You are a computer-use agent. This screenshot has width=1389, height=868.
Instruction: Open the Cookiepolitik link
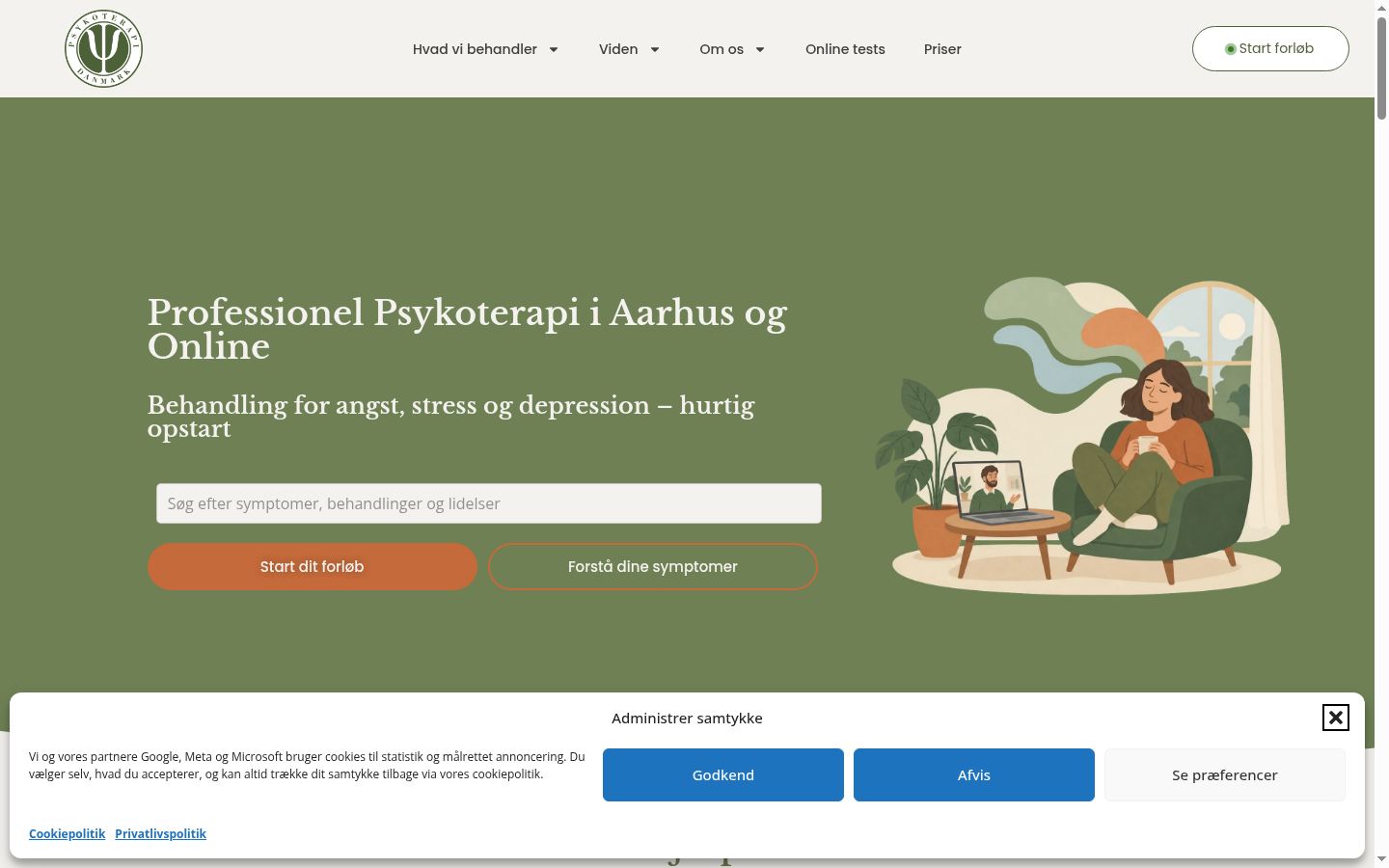coord(68,833)
